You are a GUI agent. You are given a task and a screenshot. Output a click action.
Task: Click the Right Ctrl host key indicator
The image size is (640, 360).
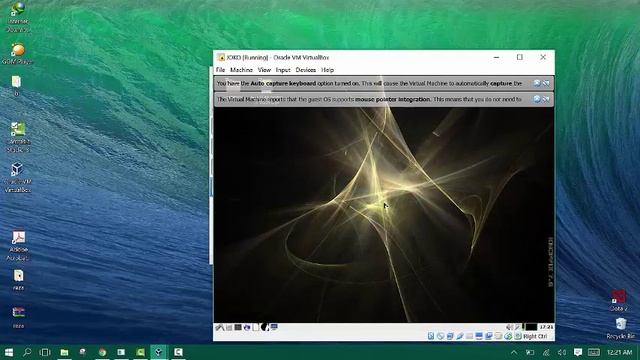pyautogui.click(x=535, y=336)
